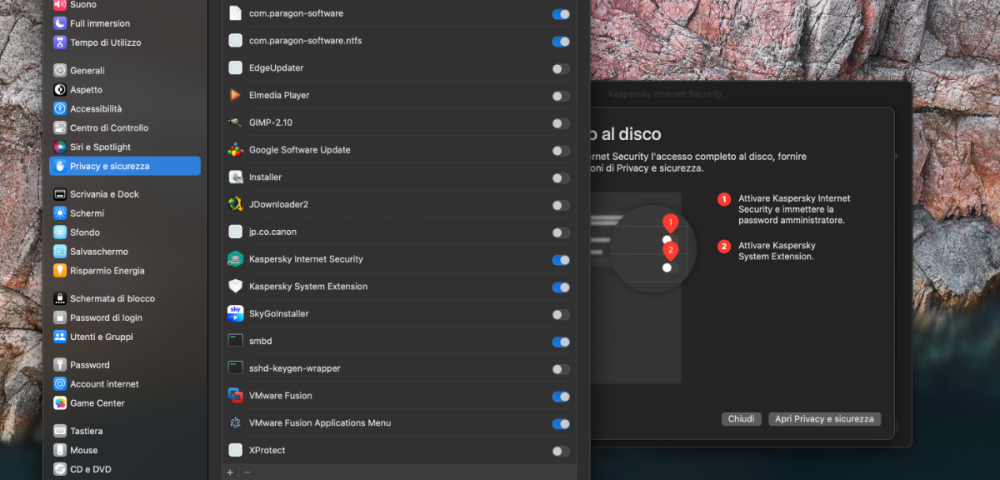Click the Game Center icon
Image resolution: width=1000 pixels, height=480 pixels.
tap(60, 404)
